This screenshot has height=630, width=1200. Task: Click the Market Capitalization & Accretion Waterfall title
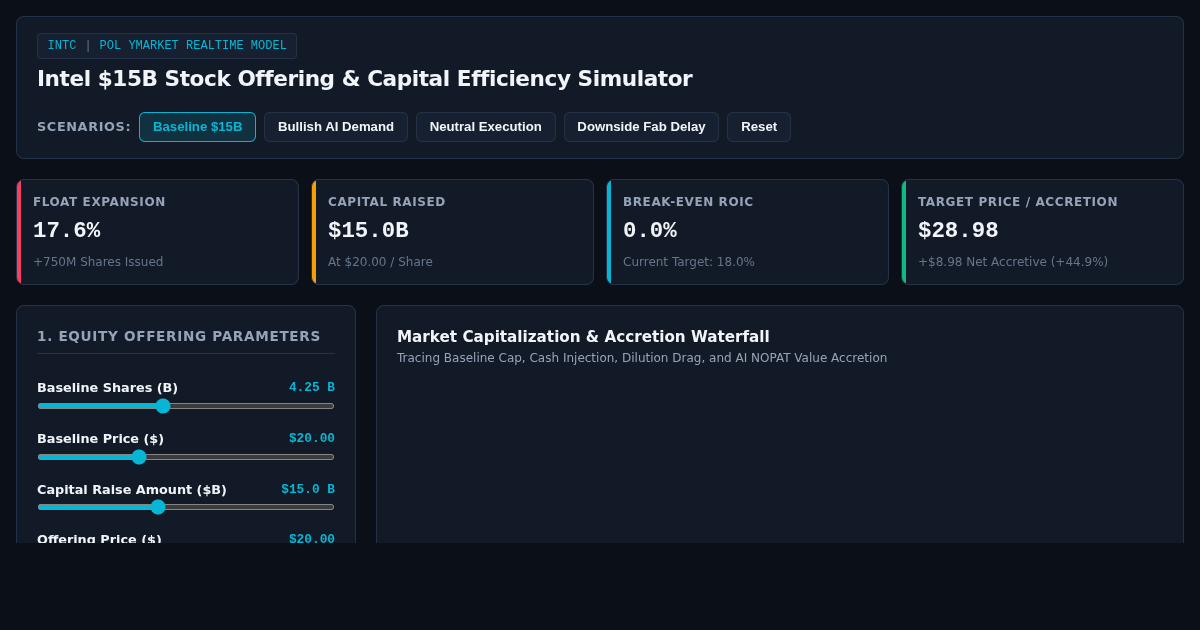click(583, 337)
